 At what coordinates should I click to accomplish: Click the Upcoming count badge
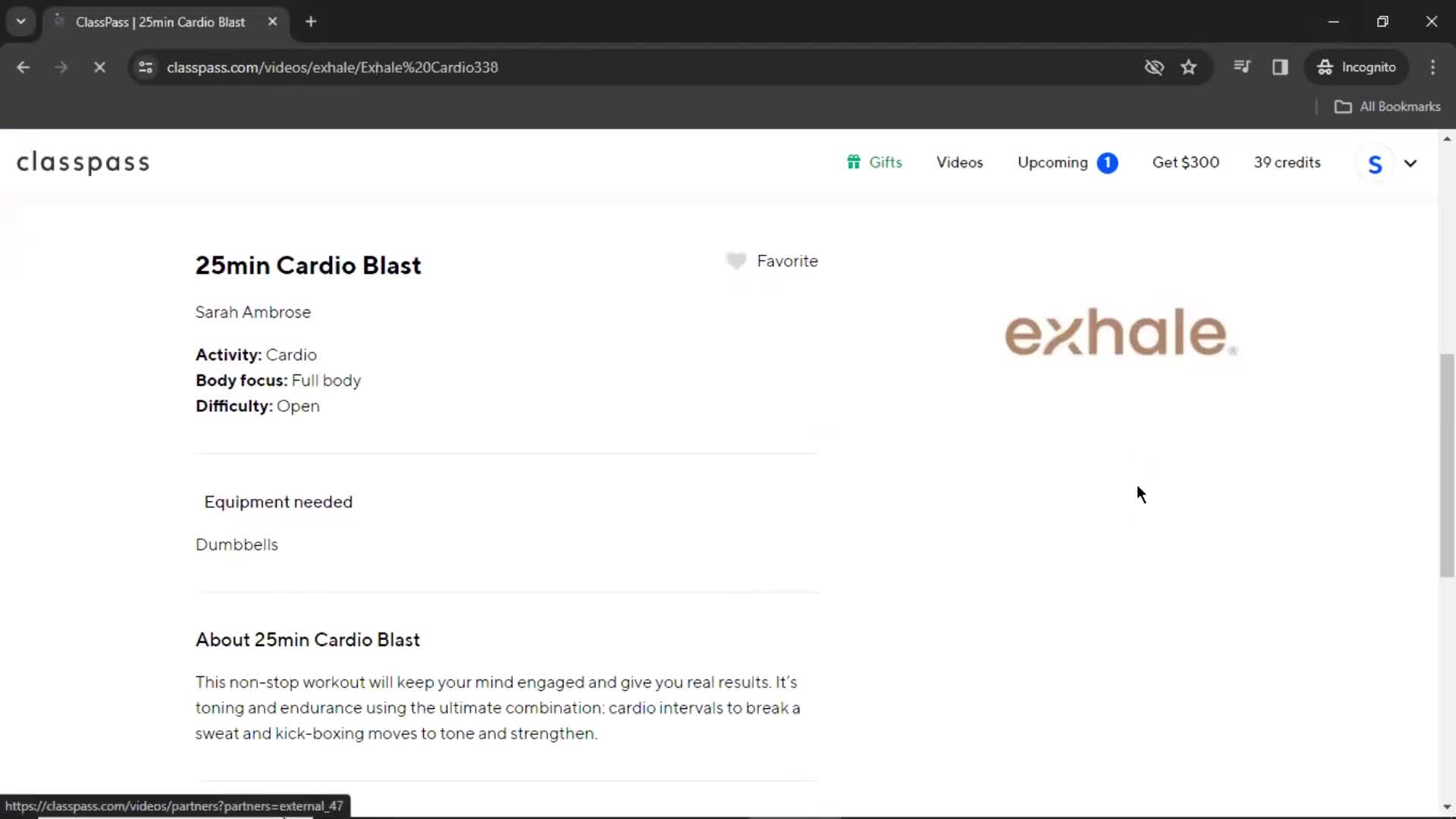(x=1107, y=163)
